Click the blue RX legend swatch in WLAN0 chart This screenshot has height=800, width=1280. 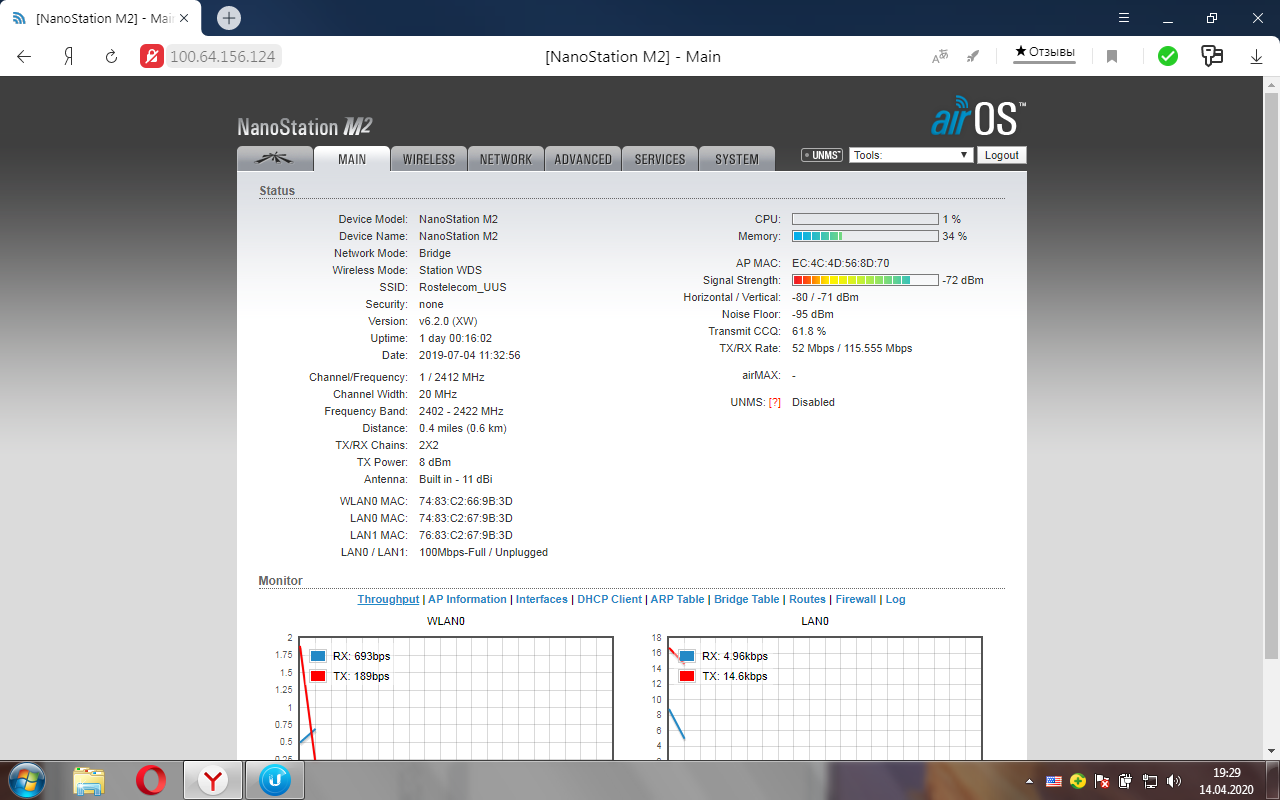pos(318,656)
